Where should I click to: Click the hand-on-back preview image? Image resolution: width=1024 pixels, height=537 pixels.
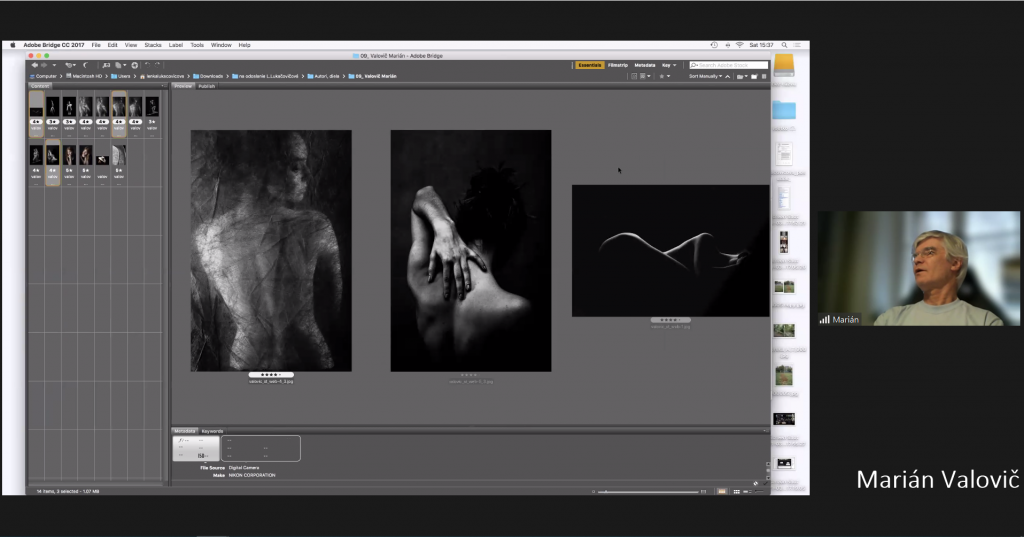click(471, 251)
